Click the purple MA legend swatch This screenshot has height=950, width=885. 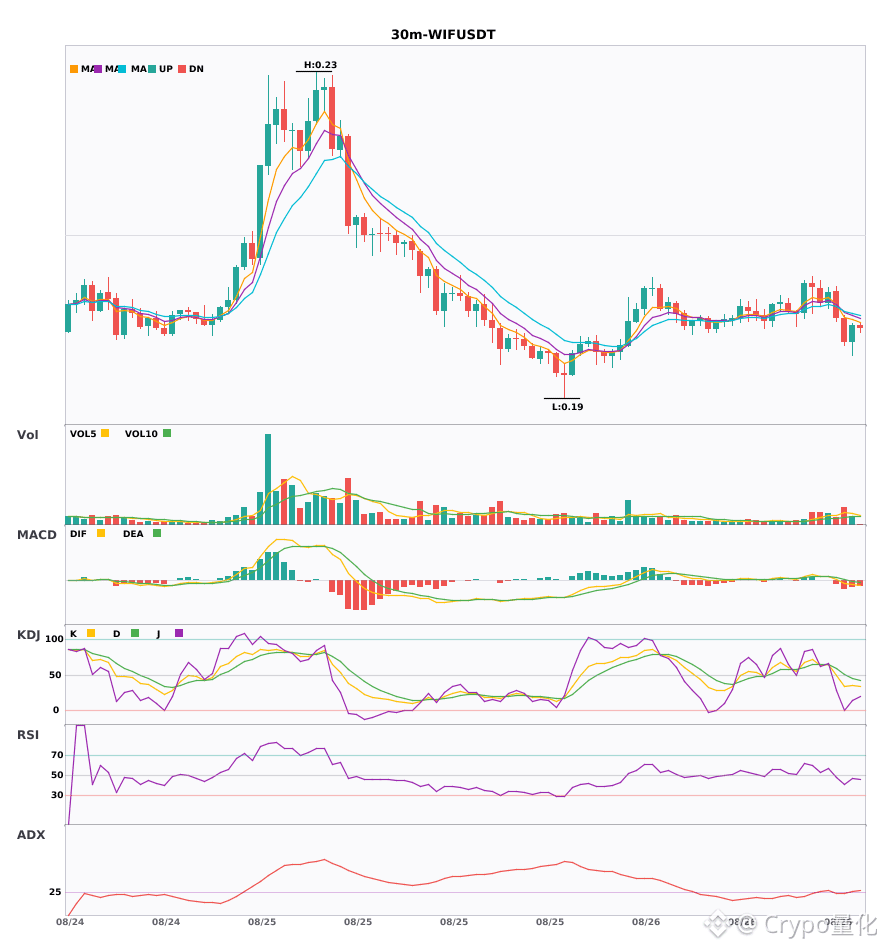pyautogui.click(x=98, y=69)
